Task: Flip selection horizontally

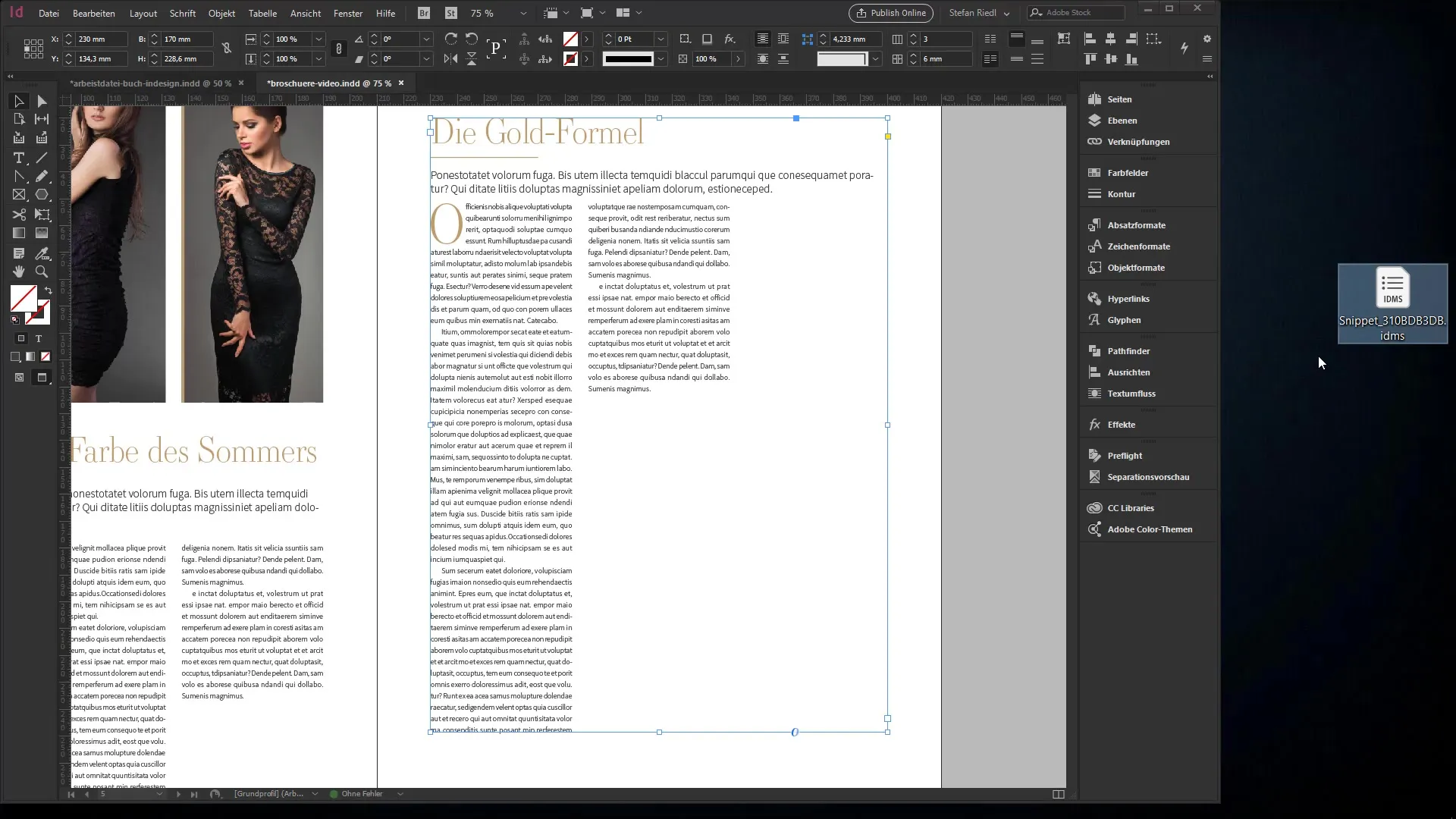Action: 450,58
